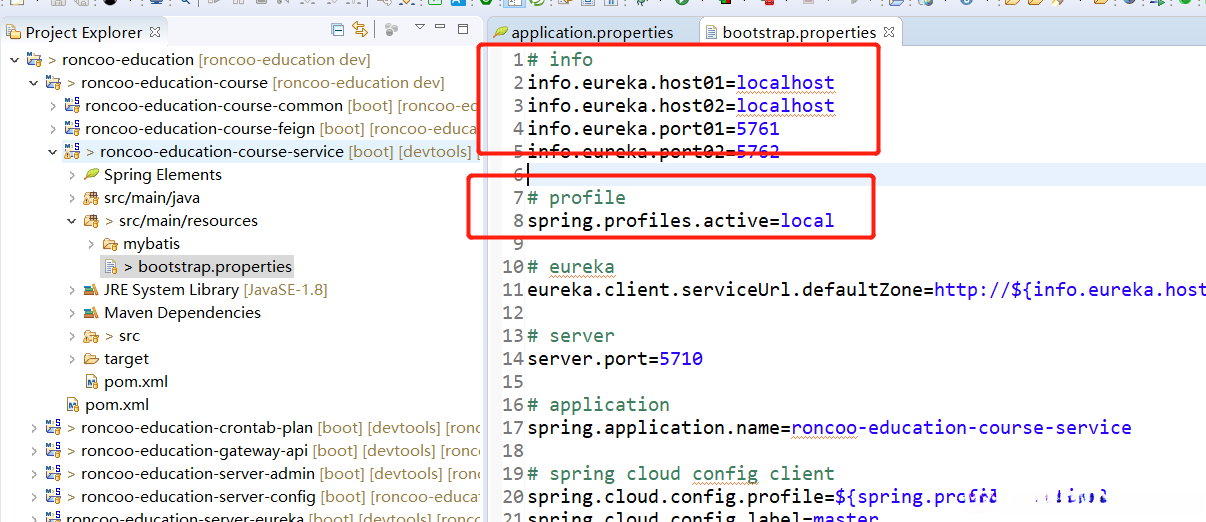Maximize the Project Explorer panel
Image resolution: width=1206 pixels, height=522 pixels.
pyautogui.click(x=463, y=28)
